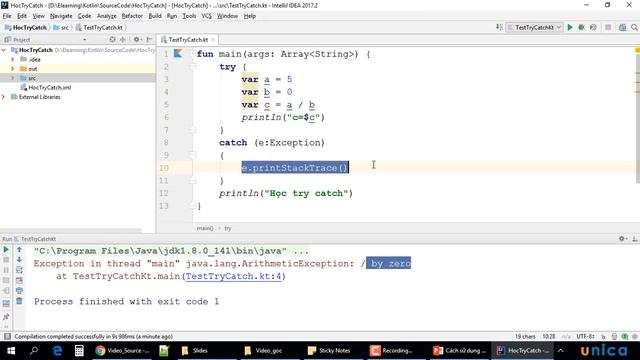Screen dimensions: 640x360
Task: Click the Run panel pause output icon
Action: [6, 270]
